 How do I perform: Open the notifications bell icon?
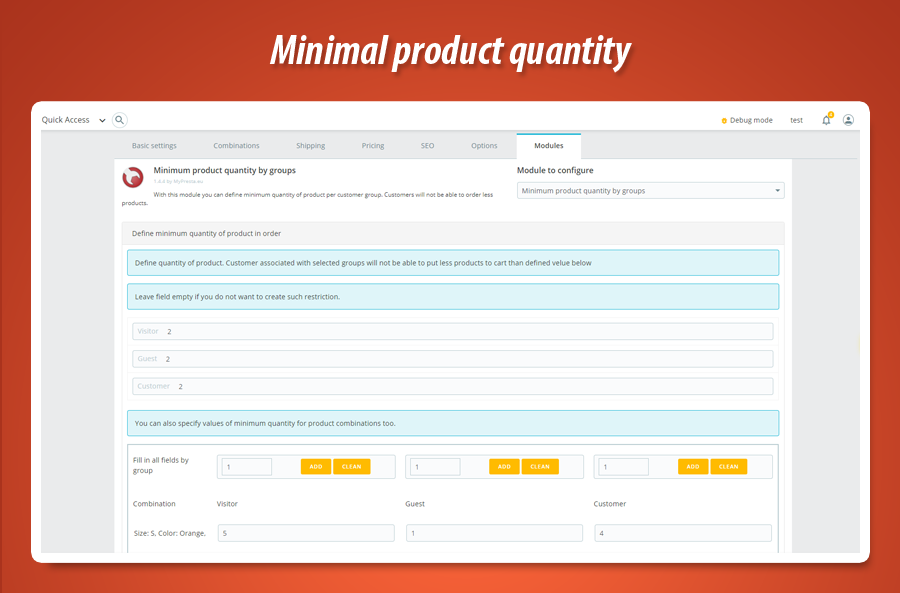point(826,120)
